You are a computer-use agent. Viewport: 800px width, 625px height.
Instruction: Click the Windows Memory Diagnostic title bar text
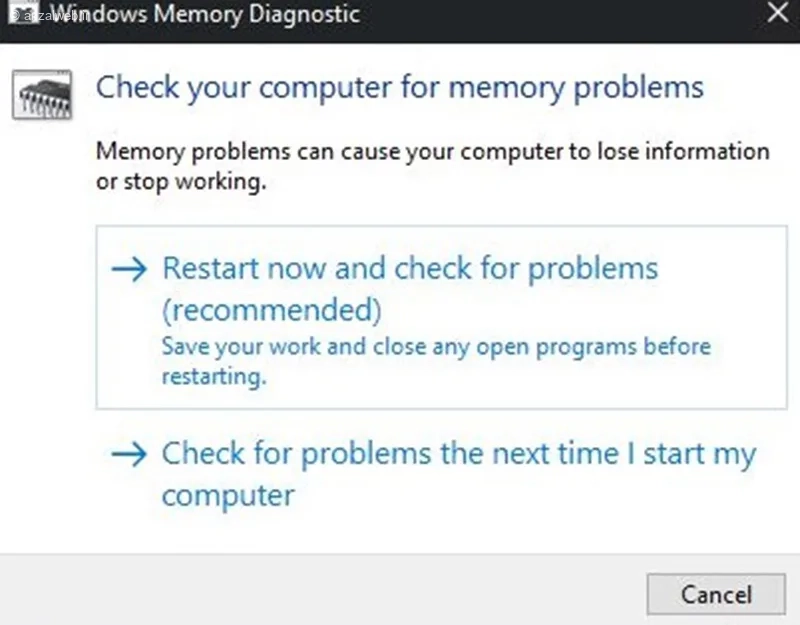coord(204,15)
